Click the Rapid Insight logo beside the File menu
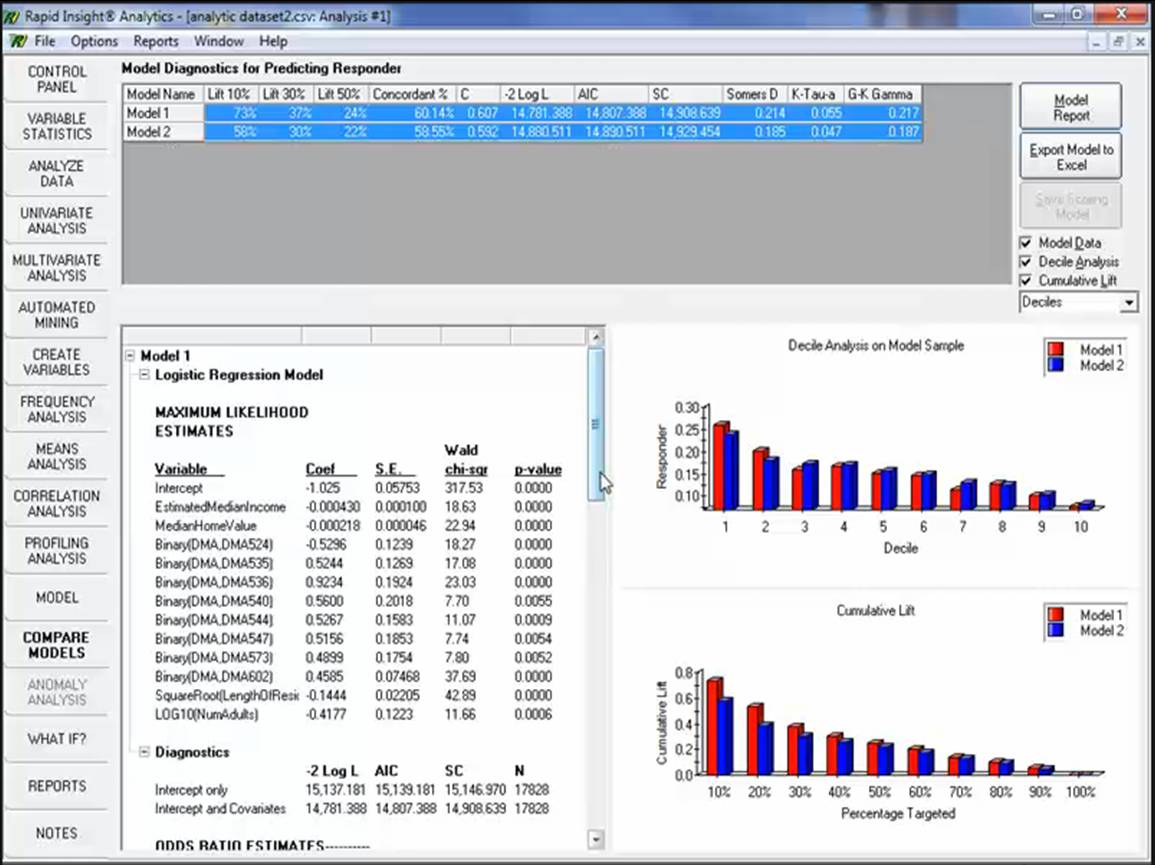 (x=18, y=41)
